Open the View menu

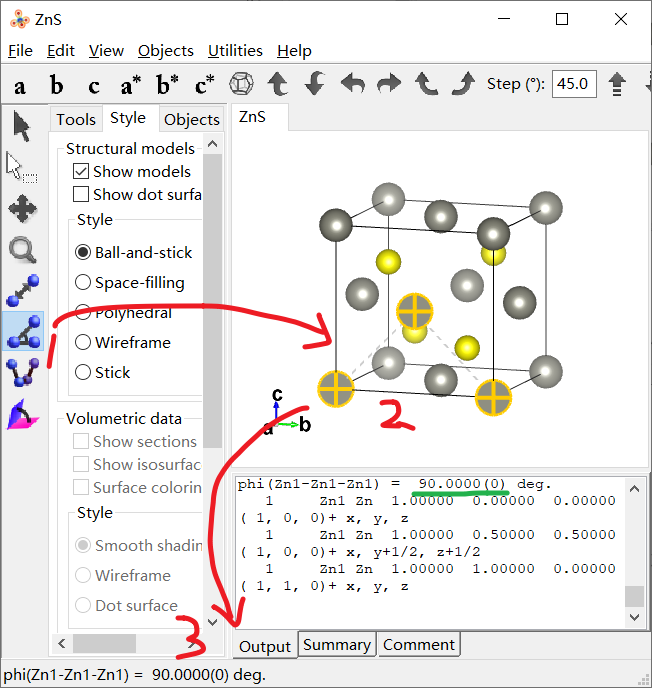106,50
